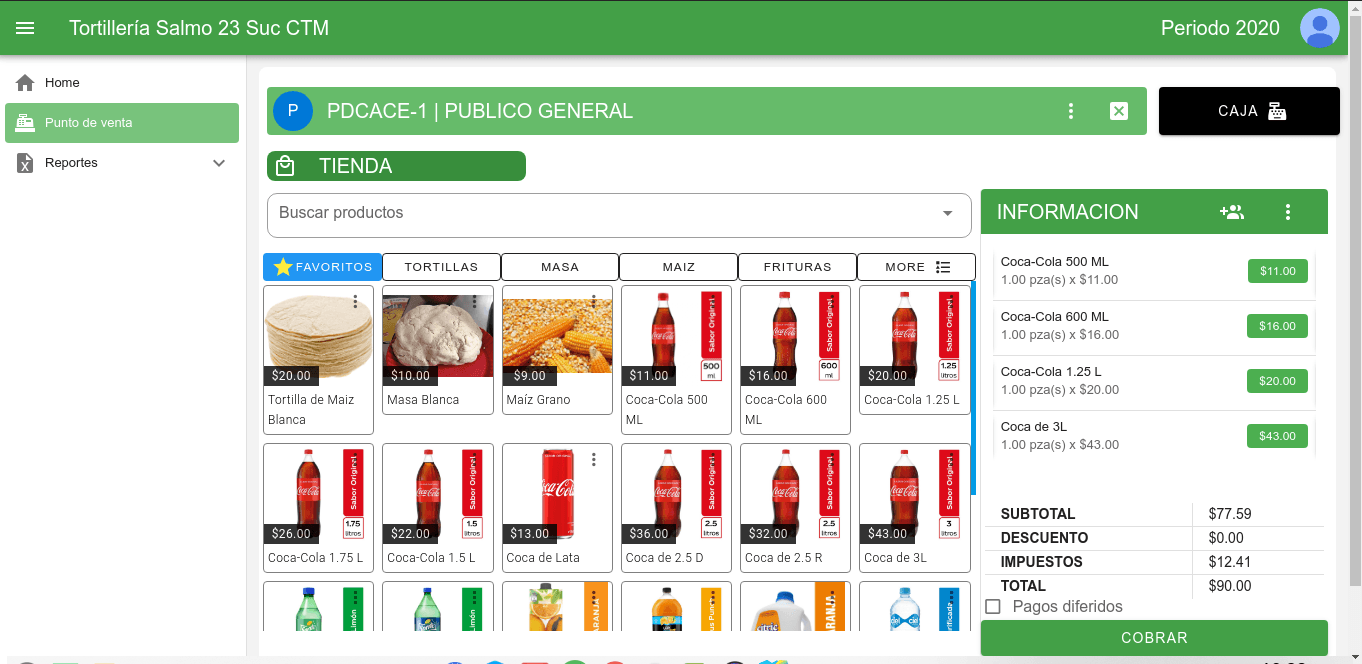The image size is (1362, 664).
Task: Select Punto de venta in sidebar
Action: coord(122,123)
